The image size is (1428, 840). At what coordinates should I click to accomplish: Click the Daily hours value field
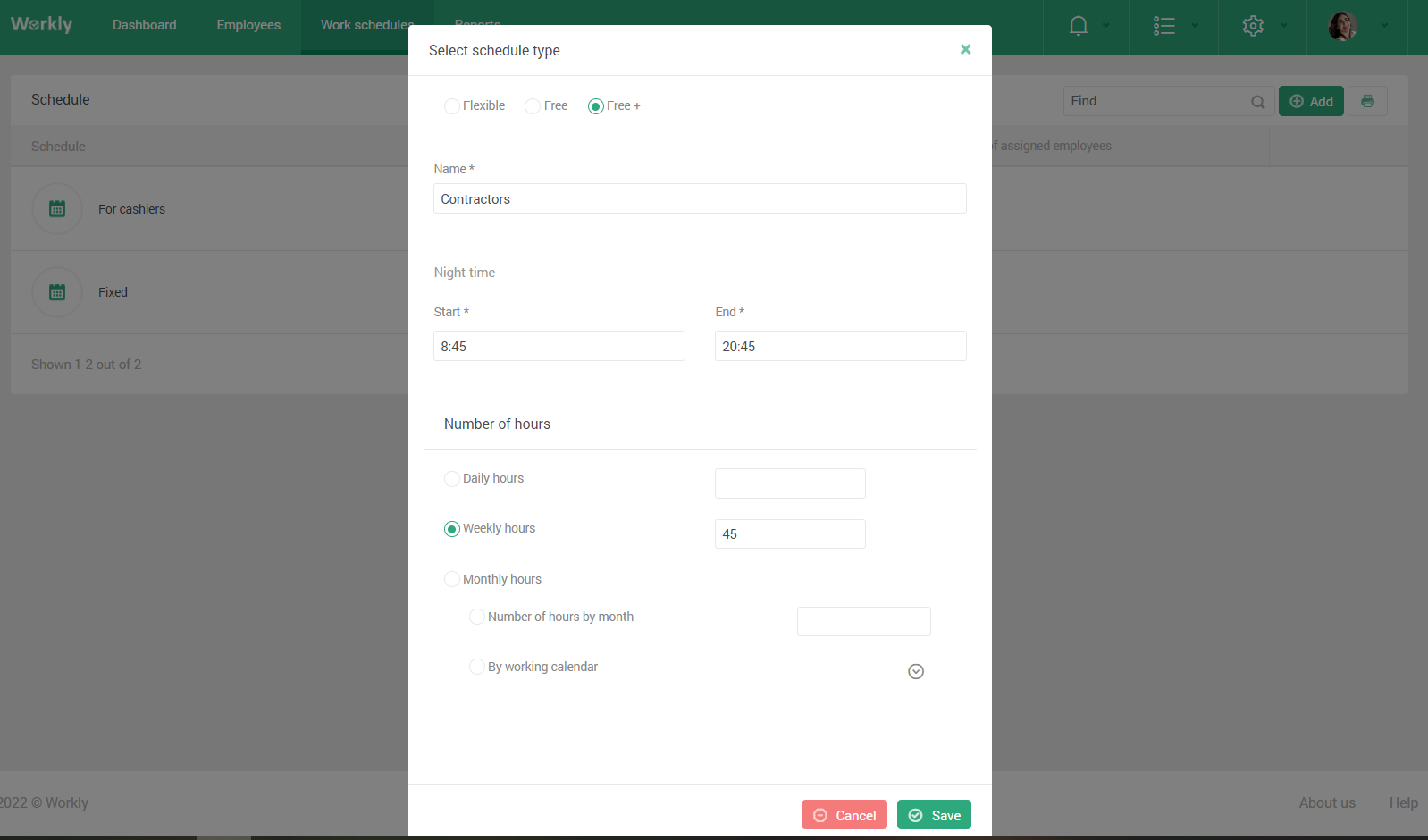coord(790,483)
